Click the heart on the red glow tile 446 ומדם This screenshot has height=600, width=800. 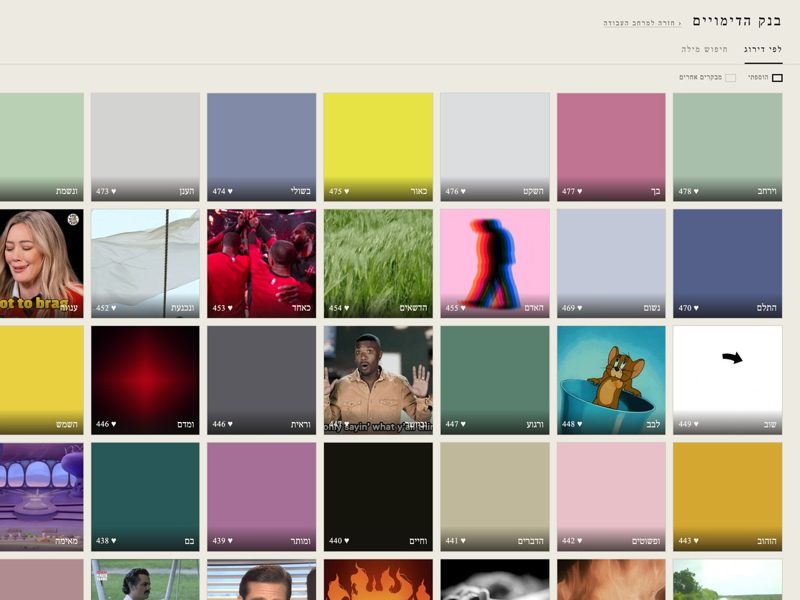click(x=113, y=424)
